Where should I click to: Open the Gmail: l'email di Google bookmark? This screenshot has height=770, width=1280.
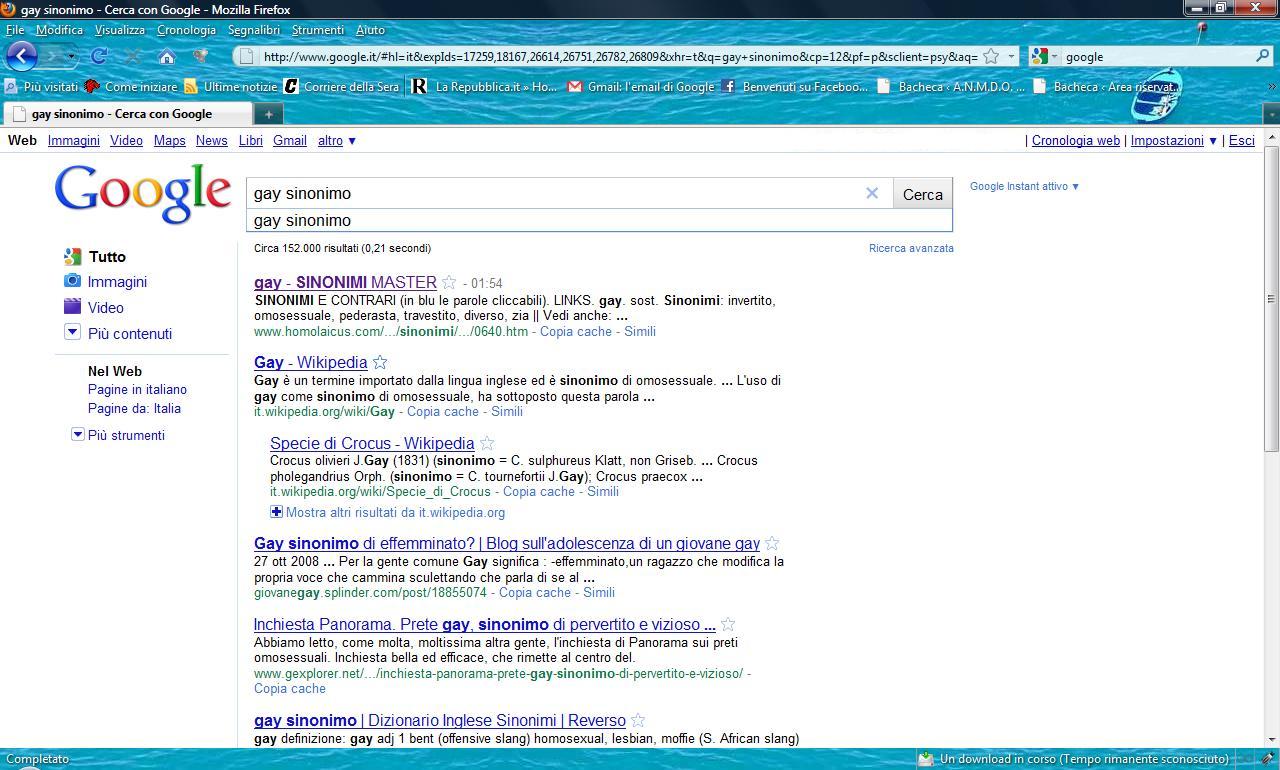pos(641,87)
